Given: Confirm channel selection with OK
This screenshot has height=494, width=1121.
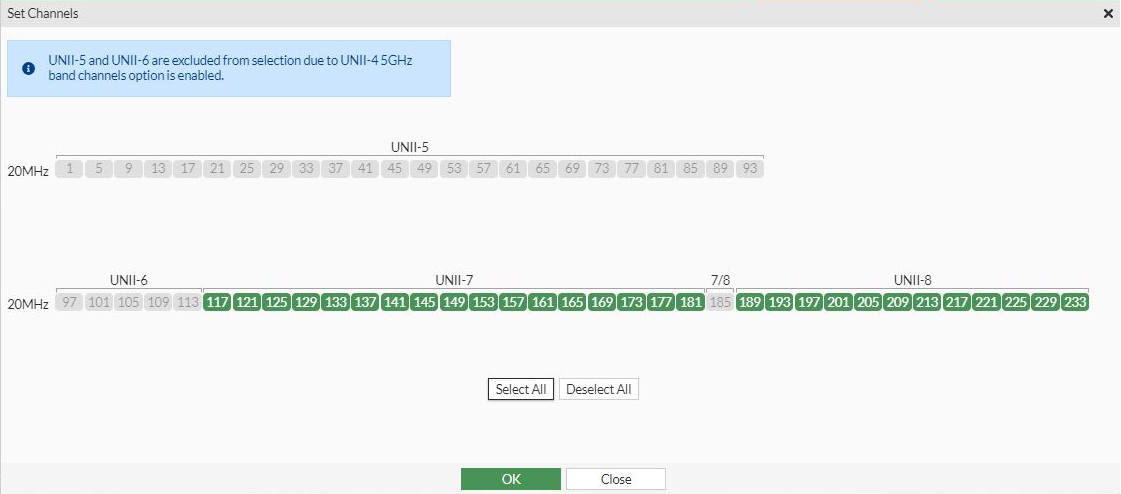Looking at the screenshot, I should coord(511,479).
